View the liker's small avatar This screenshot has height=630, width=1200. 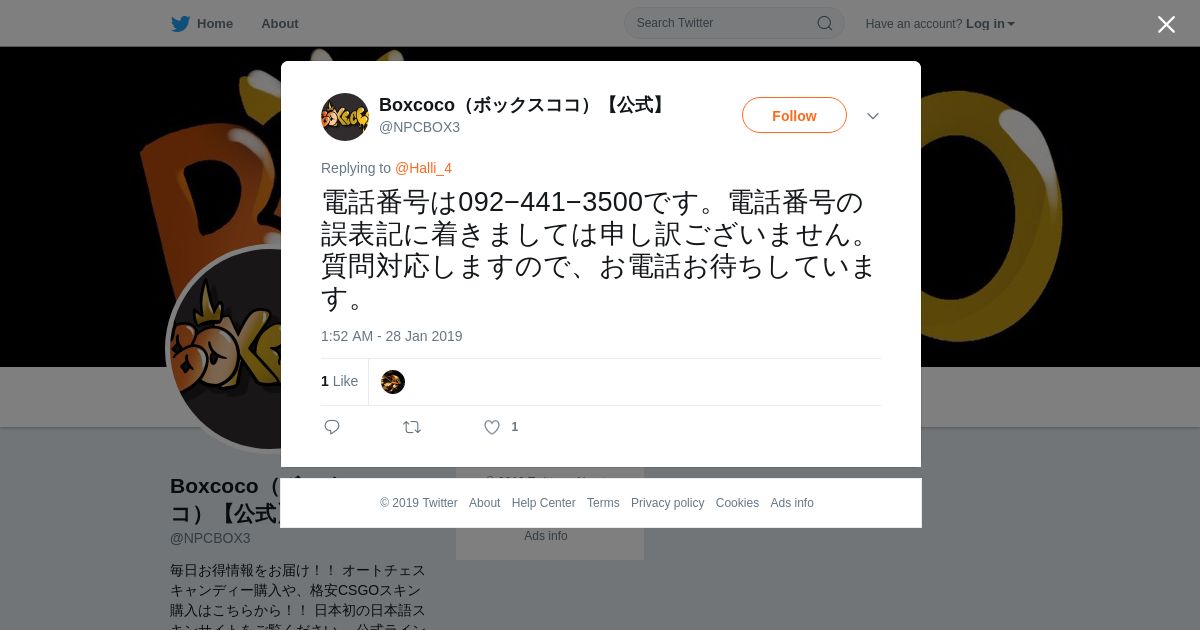pos(393,382)
